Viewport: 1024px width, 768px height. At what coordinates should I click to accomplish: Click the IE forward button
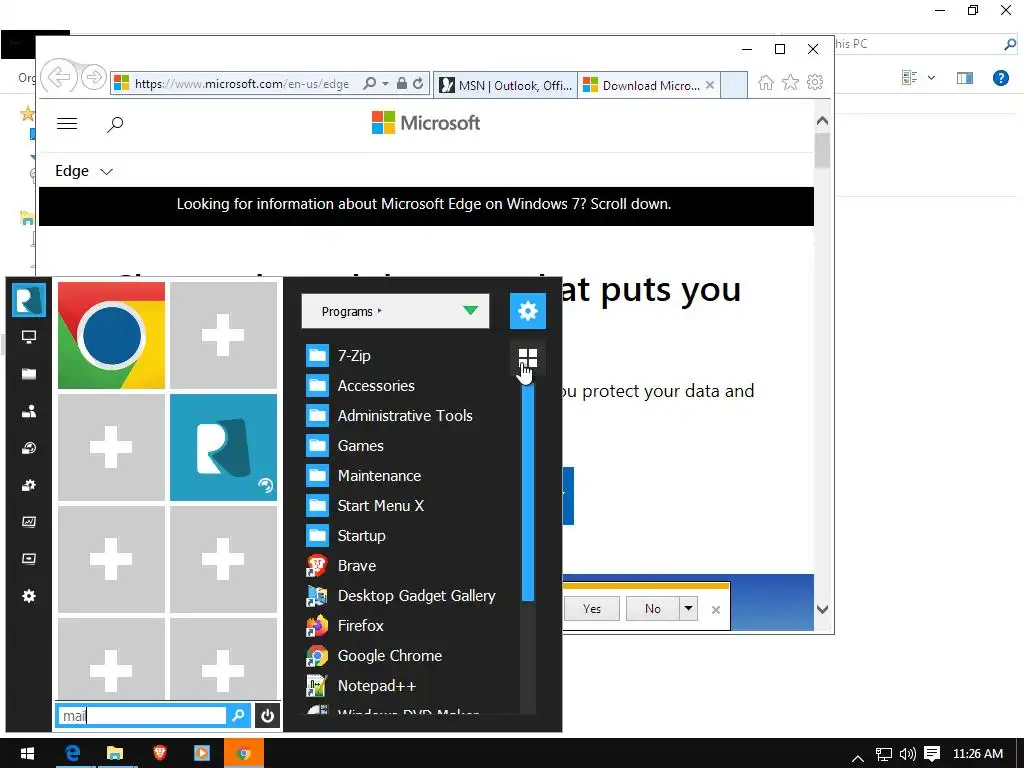[94, 78]
